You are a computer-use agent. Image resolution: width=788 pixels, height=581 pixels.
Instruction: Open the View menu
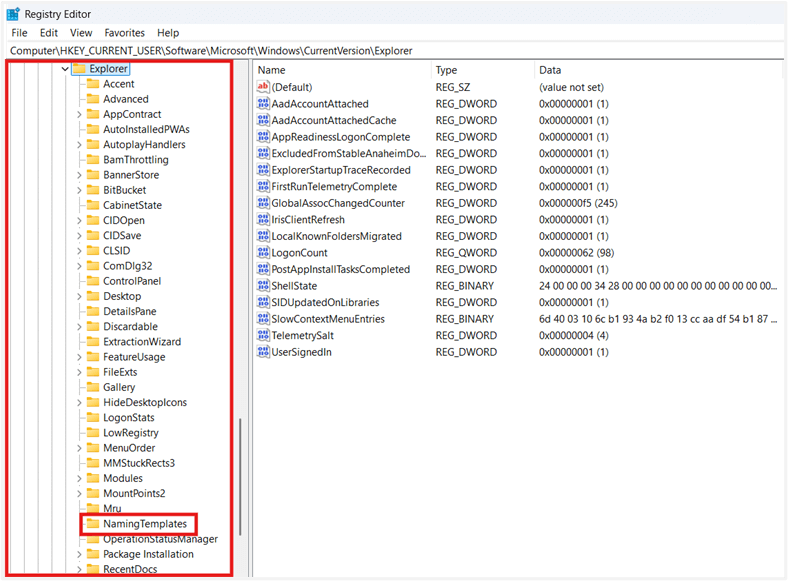81,33
